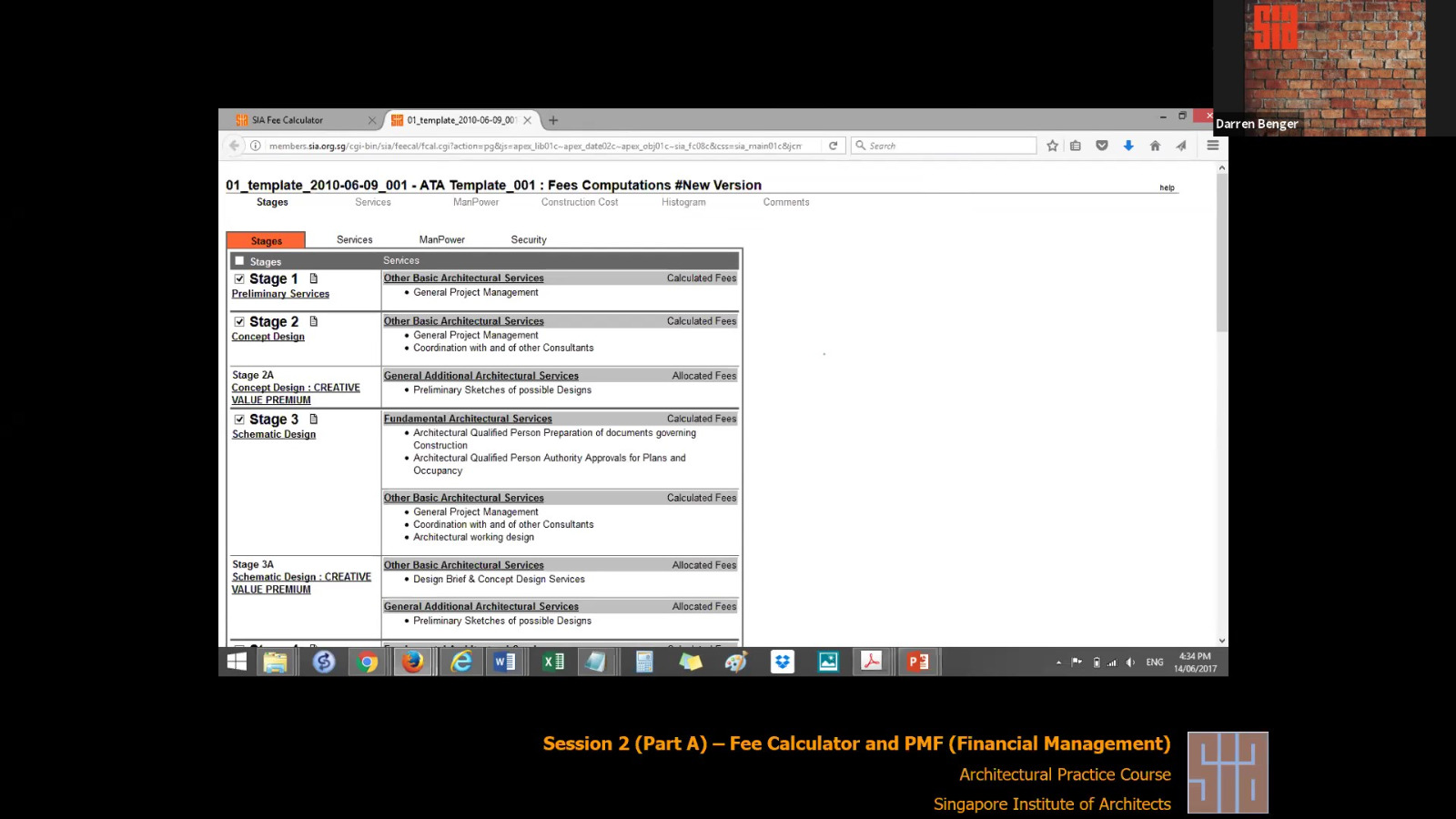The height and width of the screenshot is (819, 1456).
Task: Open the document icon beside Stage 3
Action: coord(314,419)
